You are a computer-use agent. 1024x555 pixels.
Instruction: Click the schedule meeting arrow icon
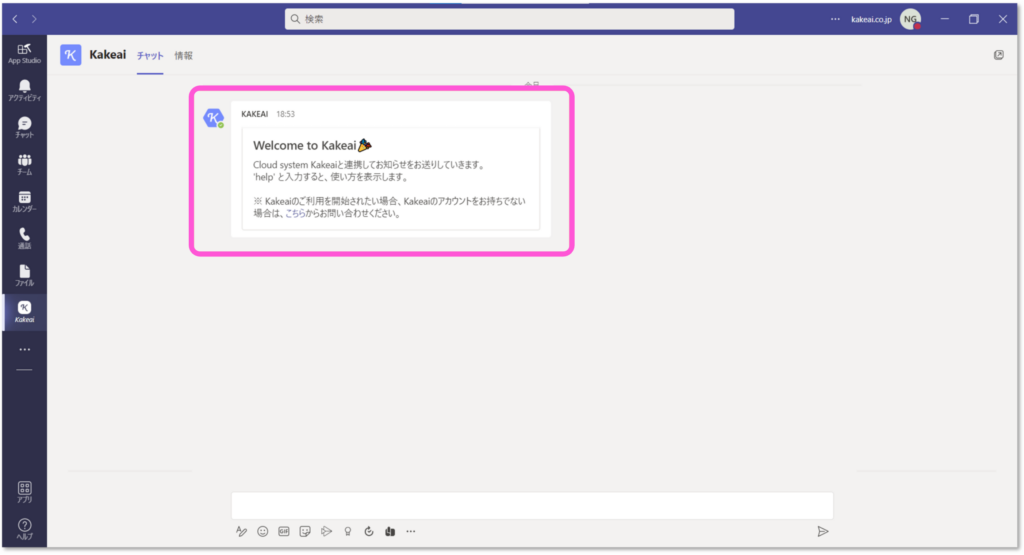click(327, 531)
